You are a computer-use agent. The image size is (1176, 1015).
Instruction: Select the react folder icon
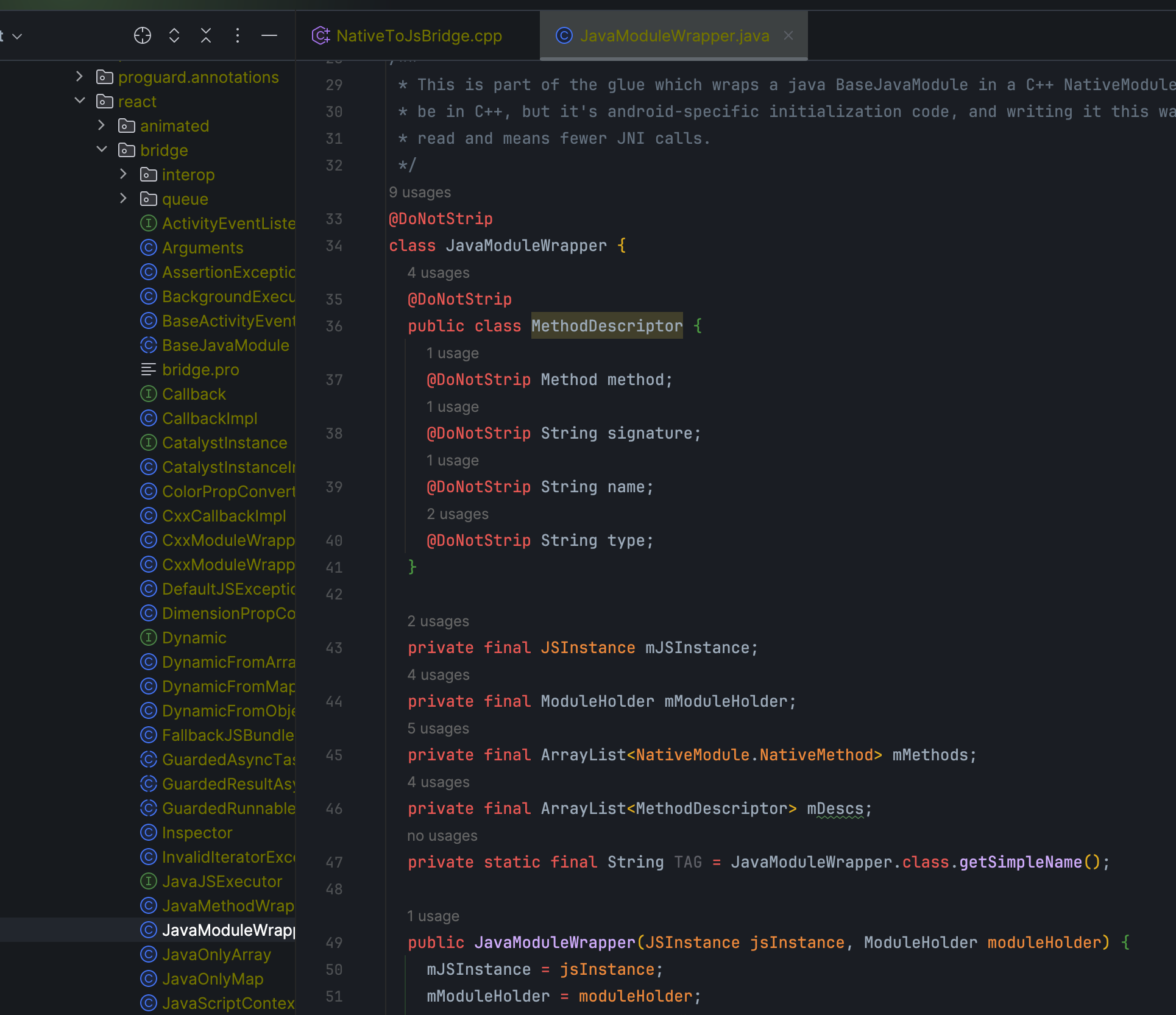pos(105,102)
